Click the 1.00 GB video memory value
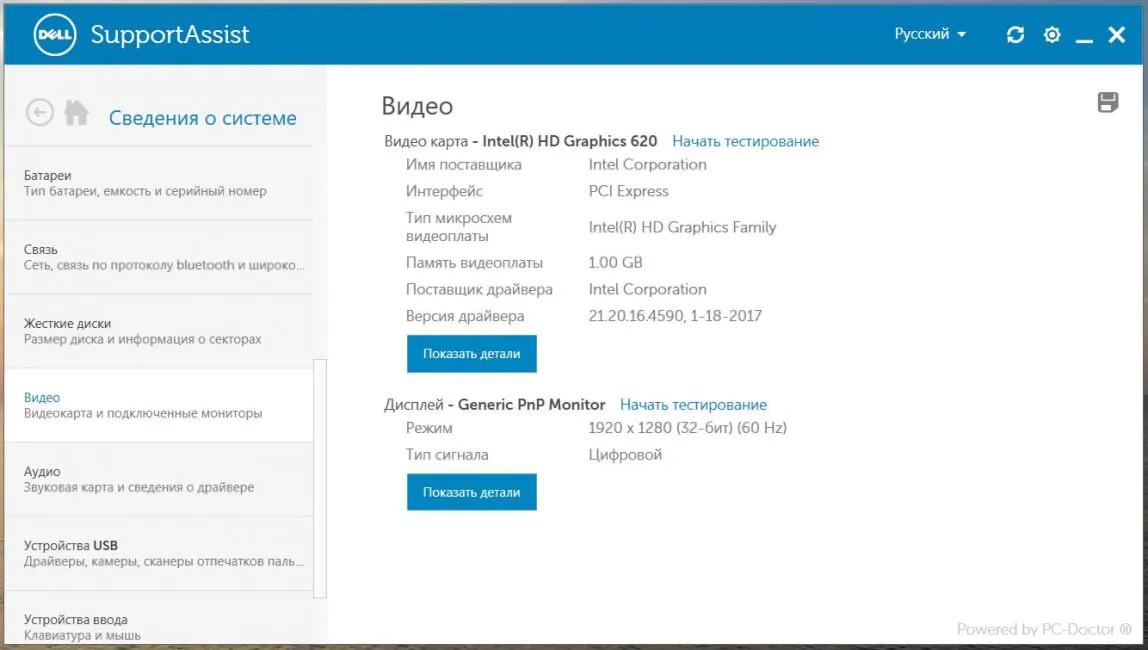Screen dimensions: 1148x650 pos(615,263)
